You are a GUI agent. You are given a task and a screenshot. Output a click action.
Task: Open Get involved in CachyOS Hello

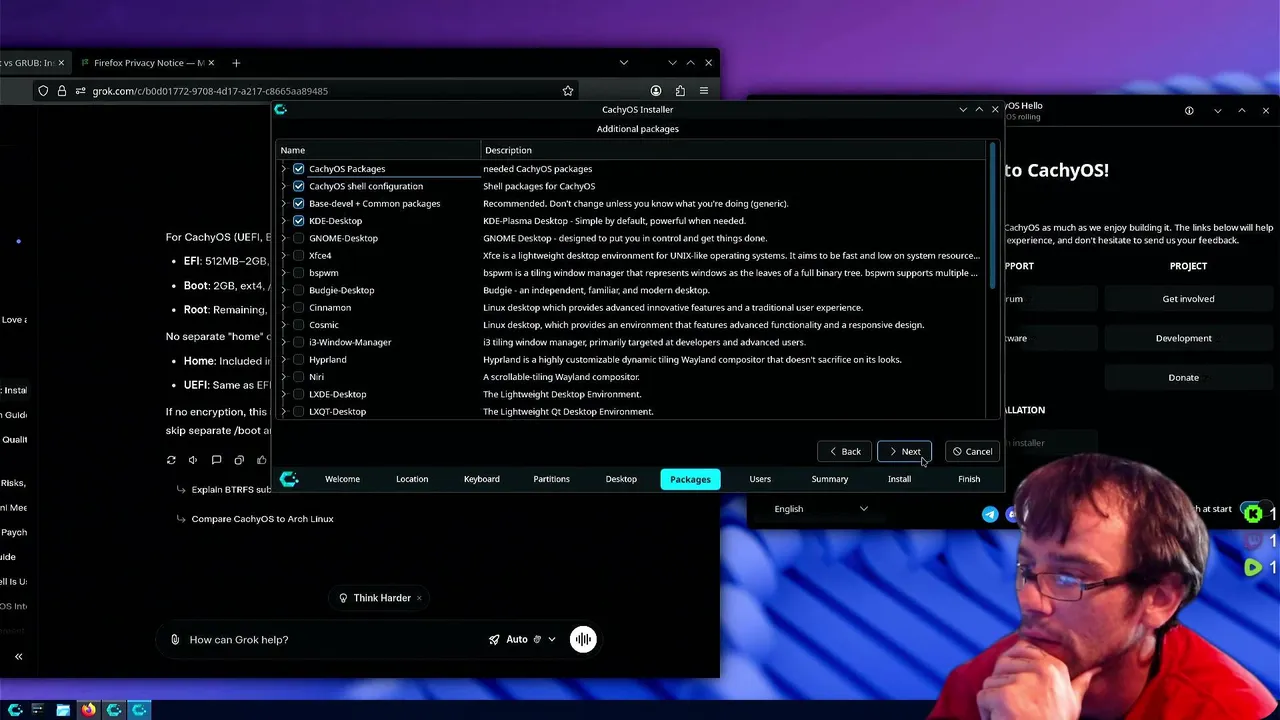tap(1188, 299)
